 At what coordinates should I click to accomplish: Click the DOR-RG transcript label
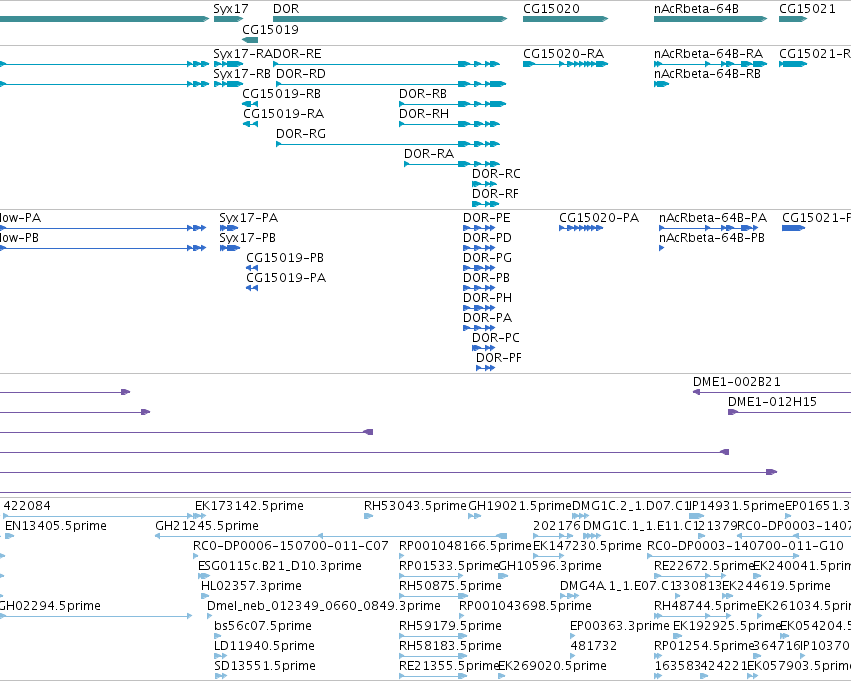(x=301, y=134)
